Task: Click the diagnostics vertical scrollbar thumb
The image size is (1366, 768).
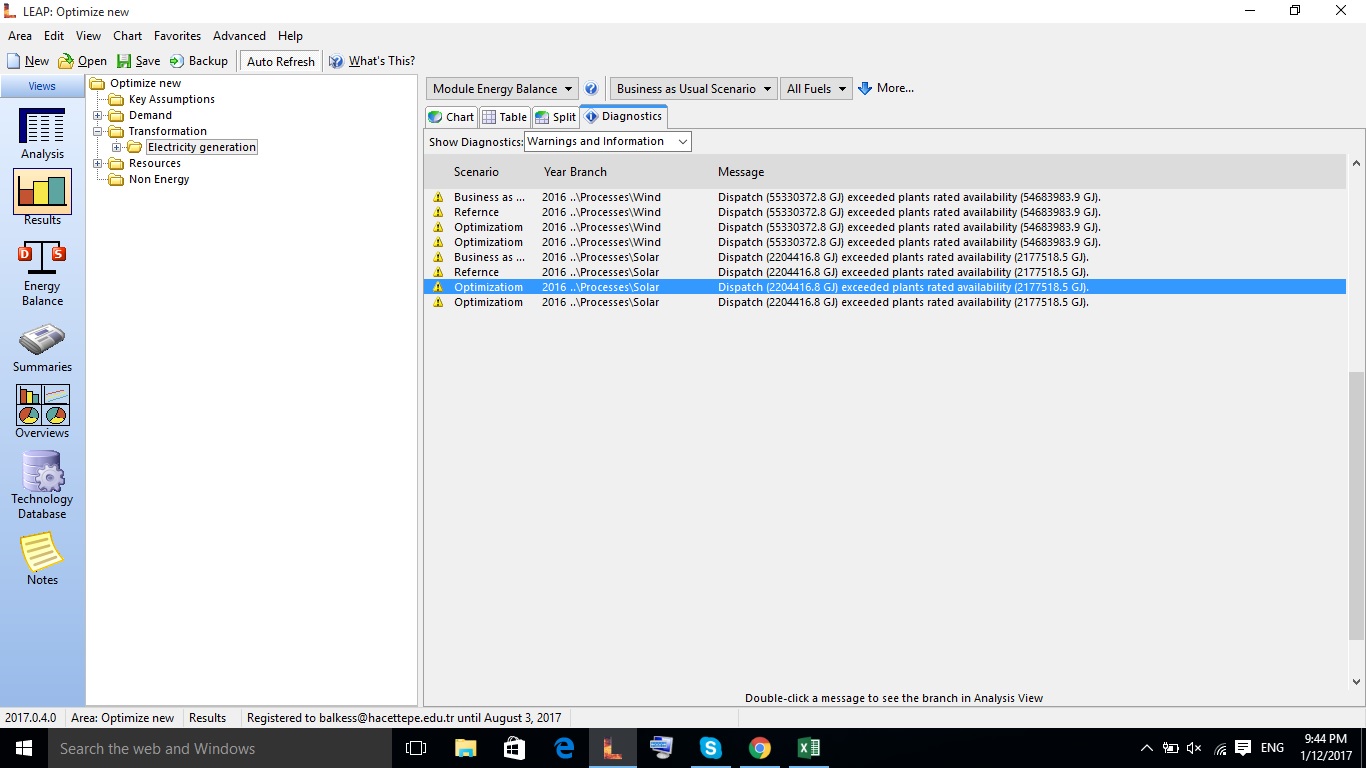Action: tap(1356, 505)
